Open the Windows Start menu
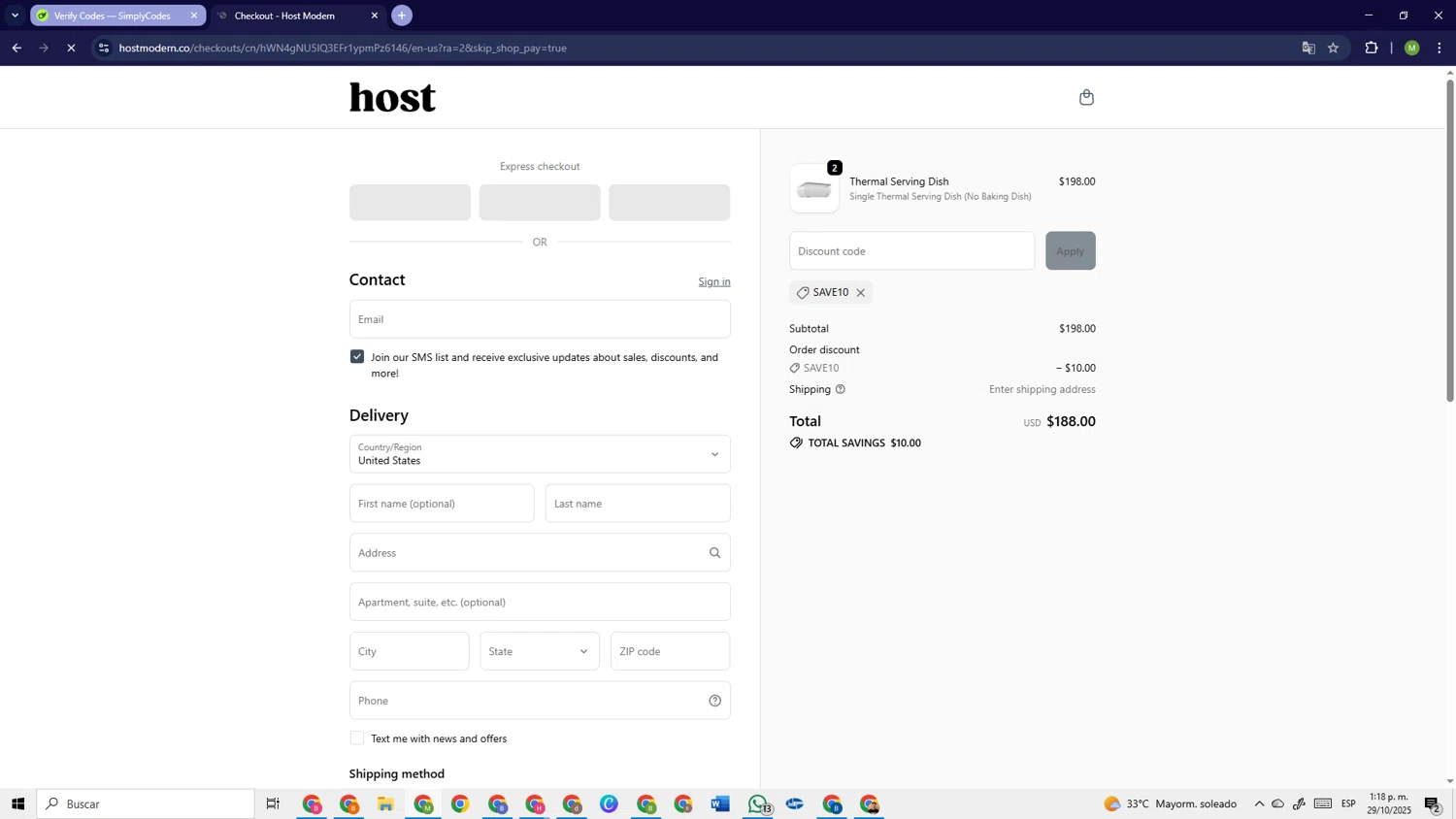The image size is (1456, 819). click(17, 803)
